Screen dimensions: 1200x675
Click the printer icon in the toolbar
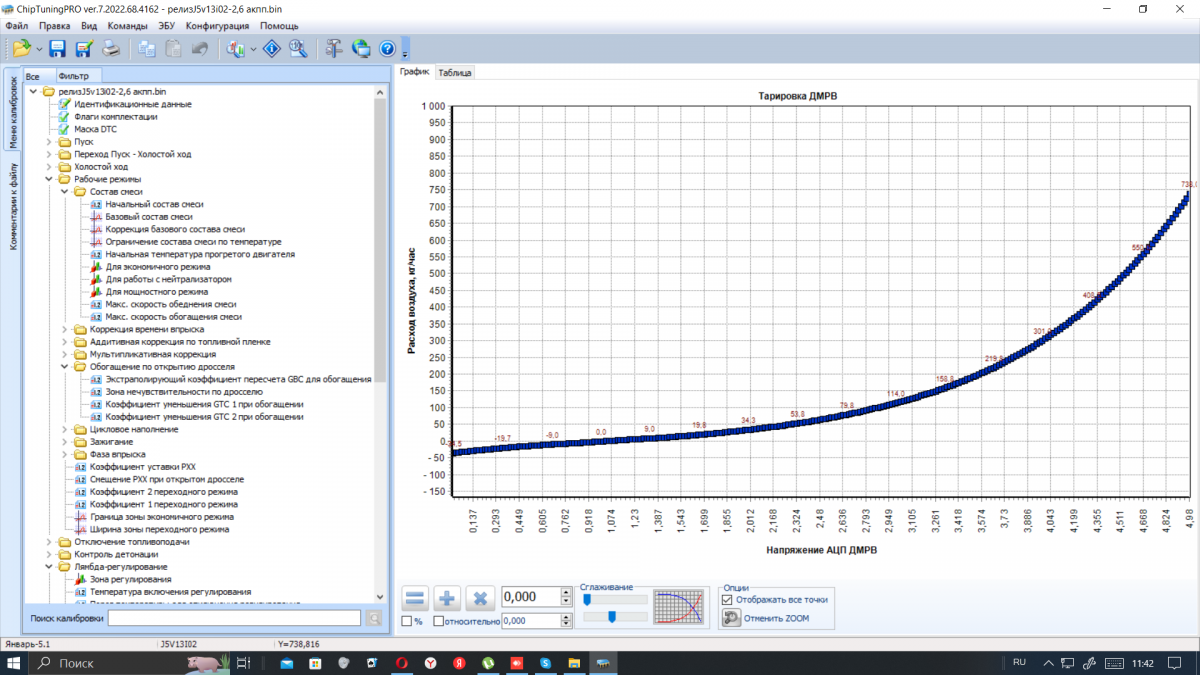coord(111,48)
